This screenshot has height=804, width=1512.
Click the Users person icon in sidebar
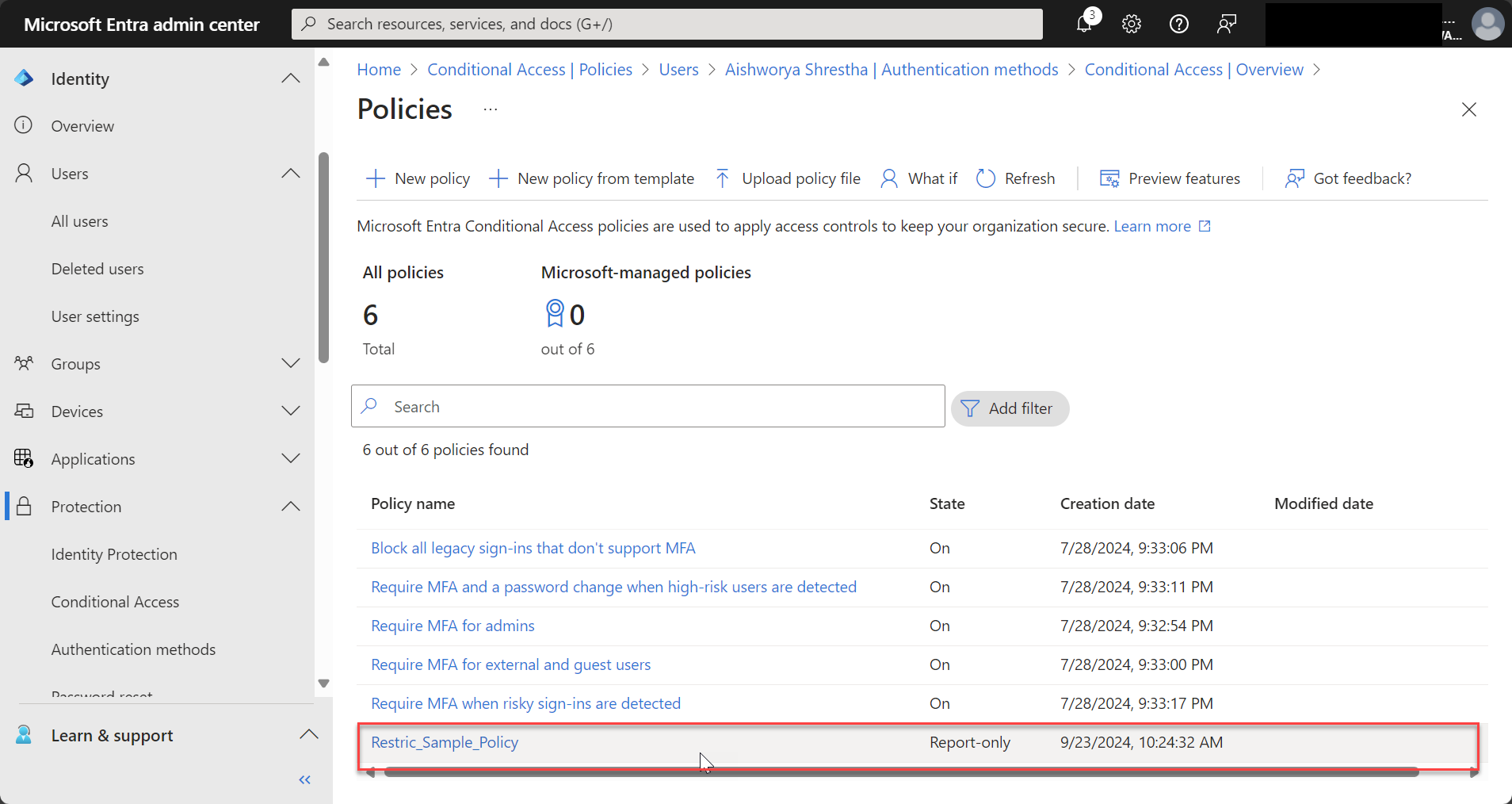pos(24,173)
